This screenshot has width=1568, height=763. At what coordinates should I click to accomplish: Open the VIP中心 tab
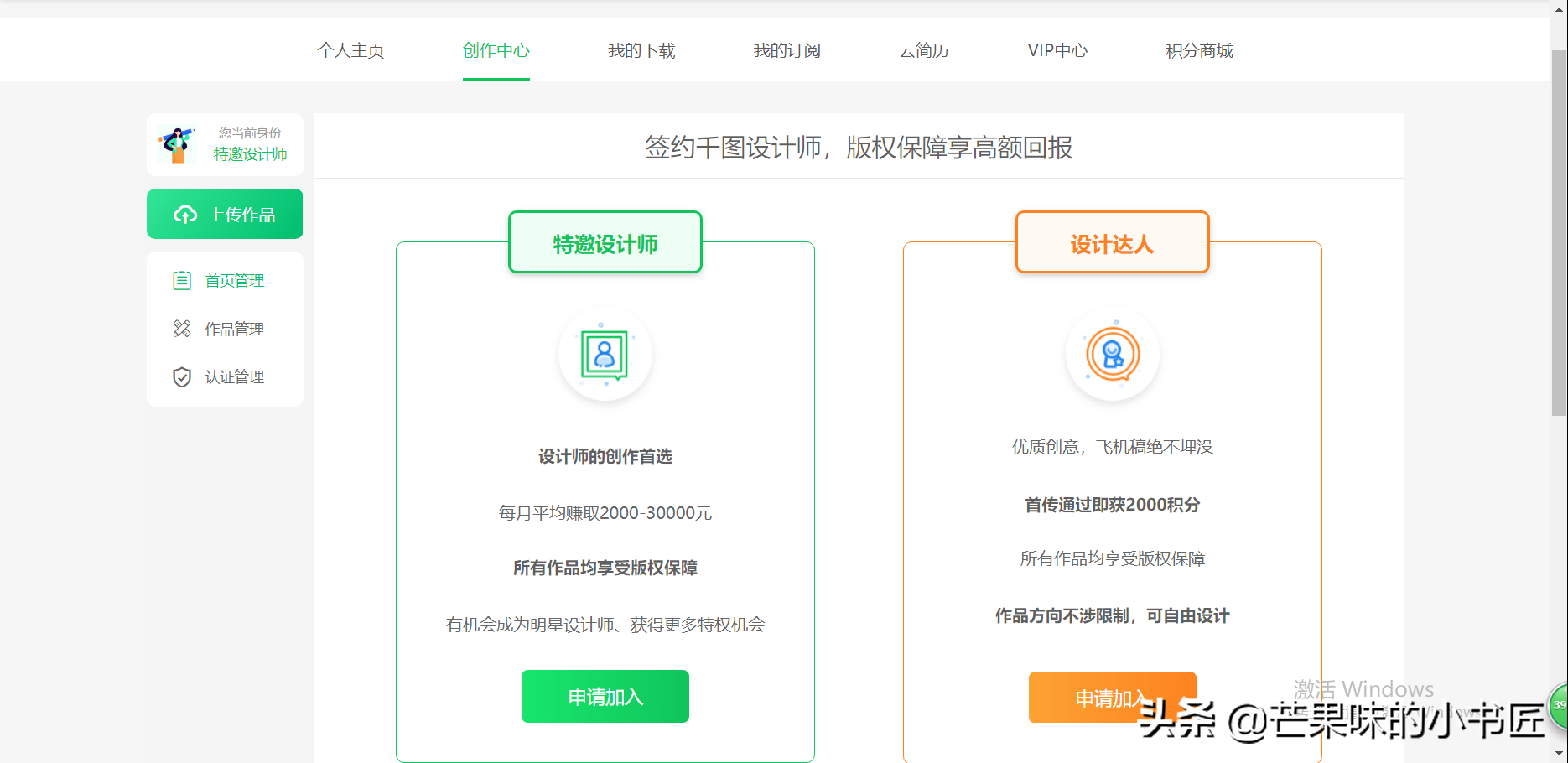[x=1056, y=50]
